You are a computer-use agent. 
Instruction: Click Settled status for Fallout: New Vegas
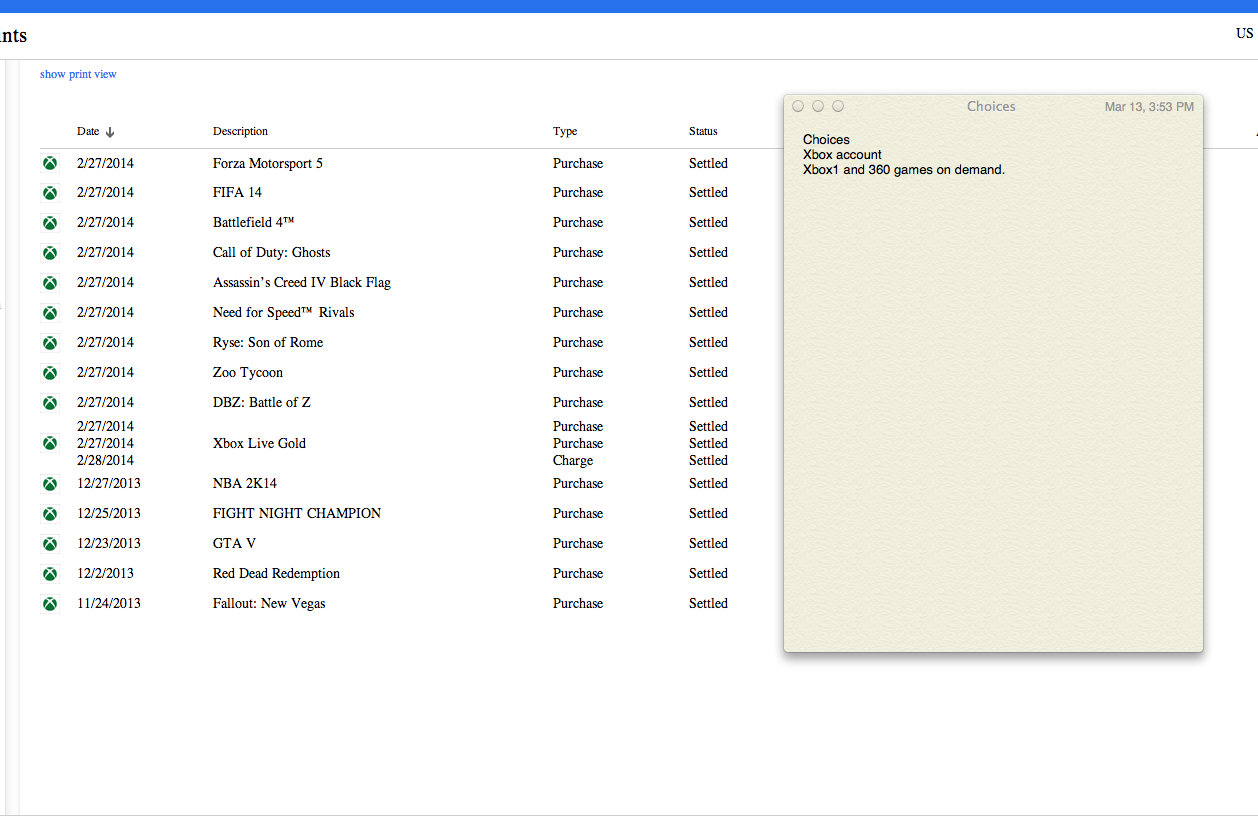(708, 603)
